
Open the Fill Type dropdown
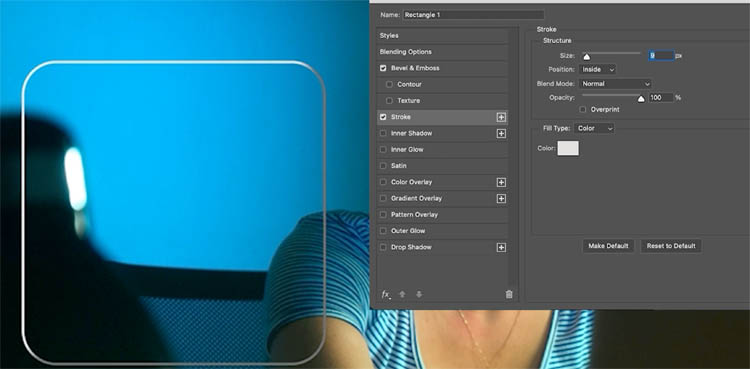595,128
